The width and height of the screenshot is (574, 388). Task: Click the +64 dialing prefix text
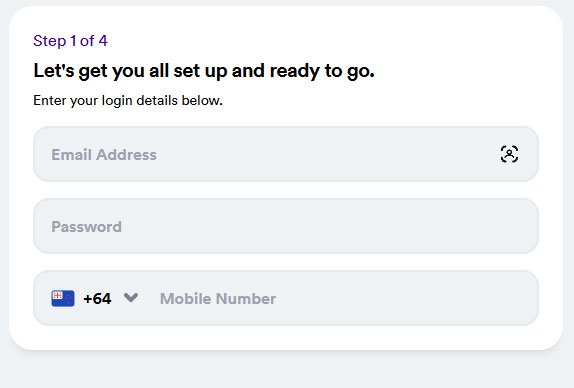click(x=97, y=299)
